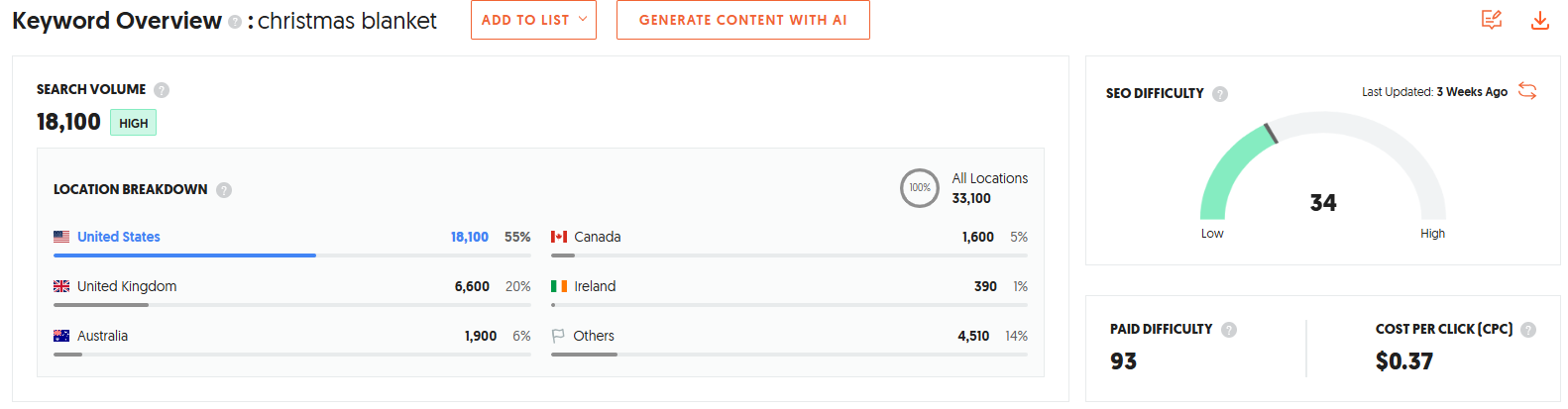The height and width of the screenshot is (409, 1568).
Task: Open the Search Volume help tooltip icon
Action: (x=162, y=90)
